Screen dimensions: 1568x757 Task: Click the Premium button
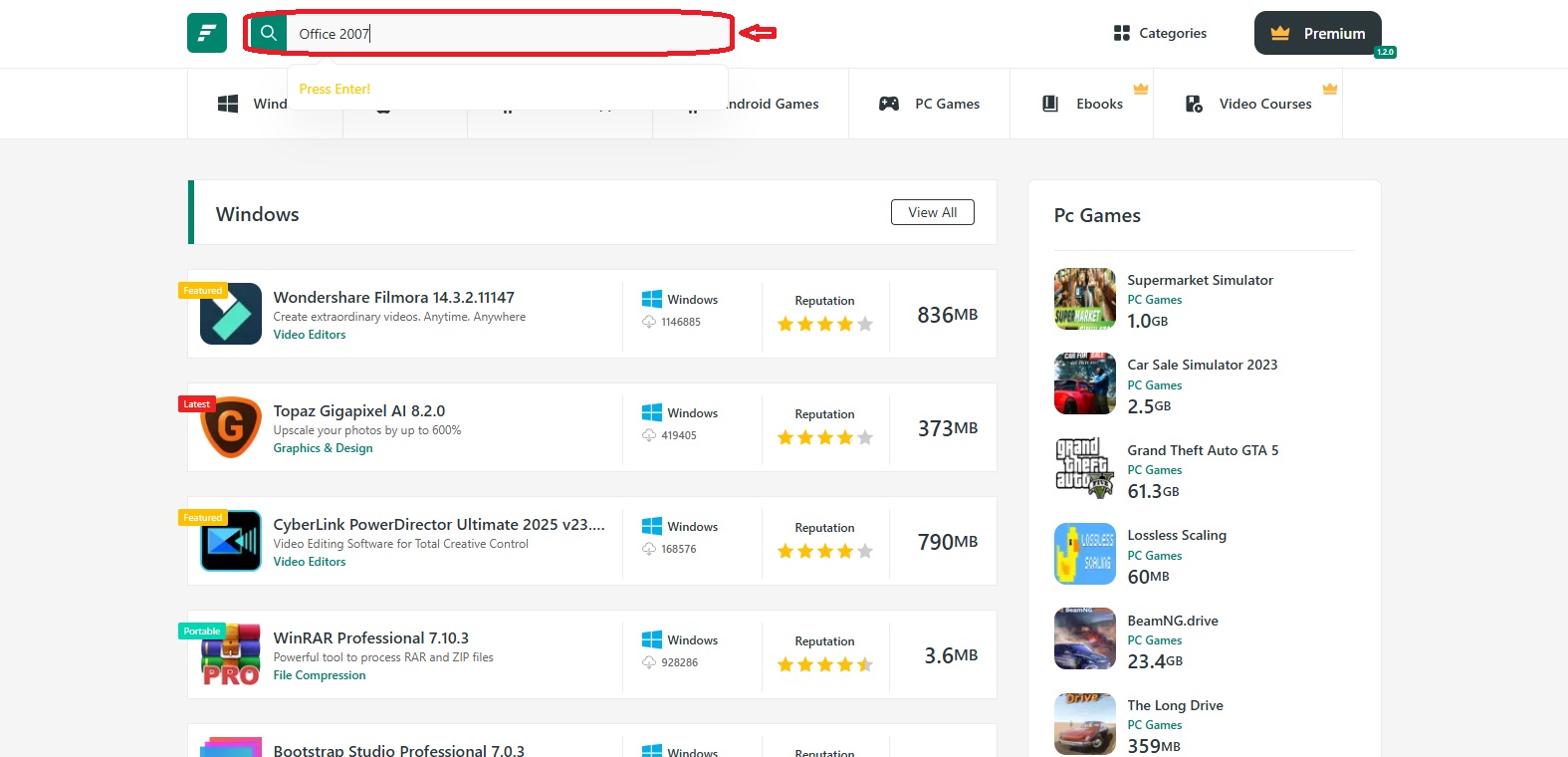[x=1317, y=33]
